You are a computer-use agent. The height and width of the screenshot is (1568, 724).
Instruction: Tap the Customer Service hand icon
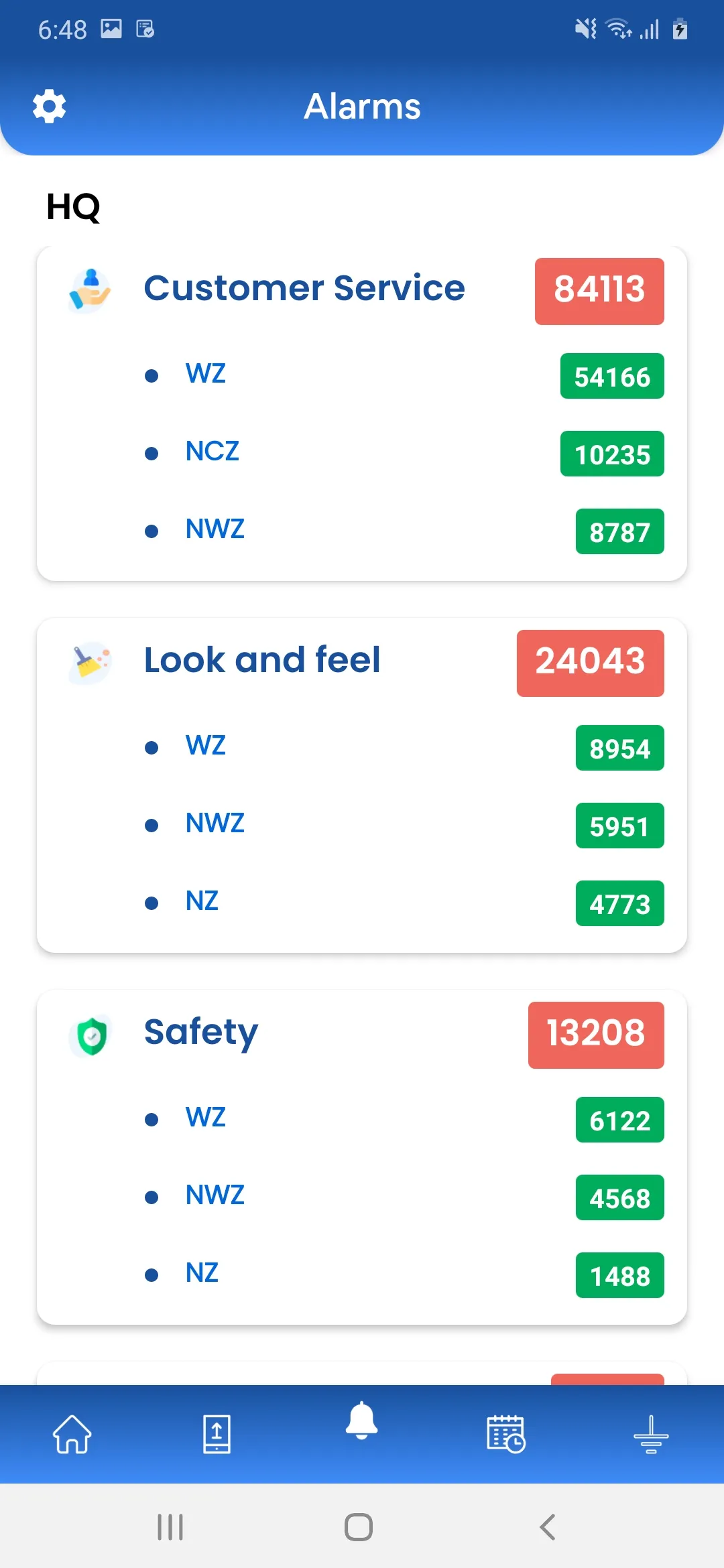pos(90,290)
